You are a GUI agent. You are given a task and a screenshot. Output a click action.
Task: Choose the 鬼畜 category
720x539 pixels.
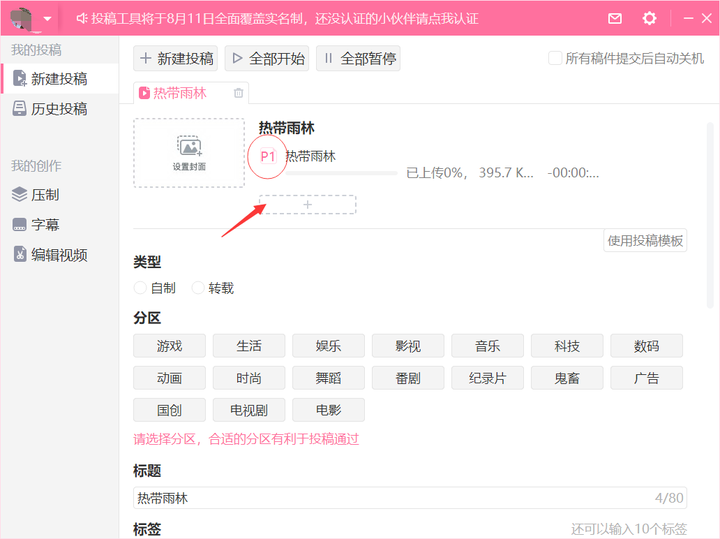(x=567, y=378)
